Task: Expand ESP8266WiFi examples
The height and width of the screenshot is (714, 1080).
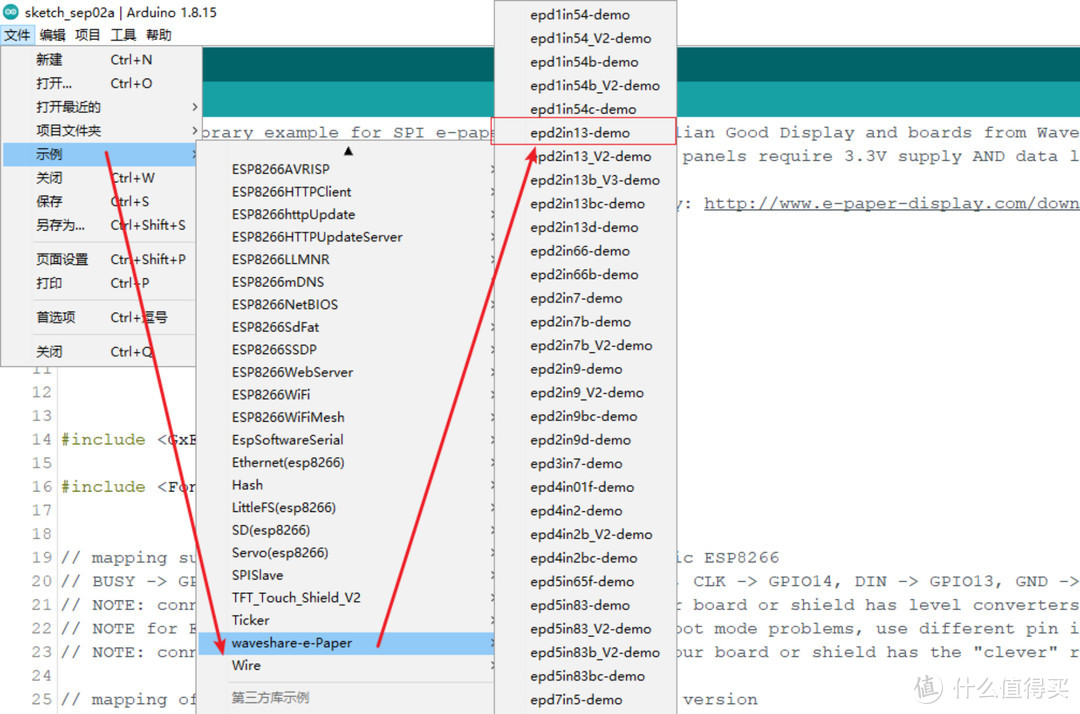Action: pyautogui.click(x=346, y=395)
